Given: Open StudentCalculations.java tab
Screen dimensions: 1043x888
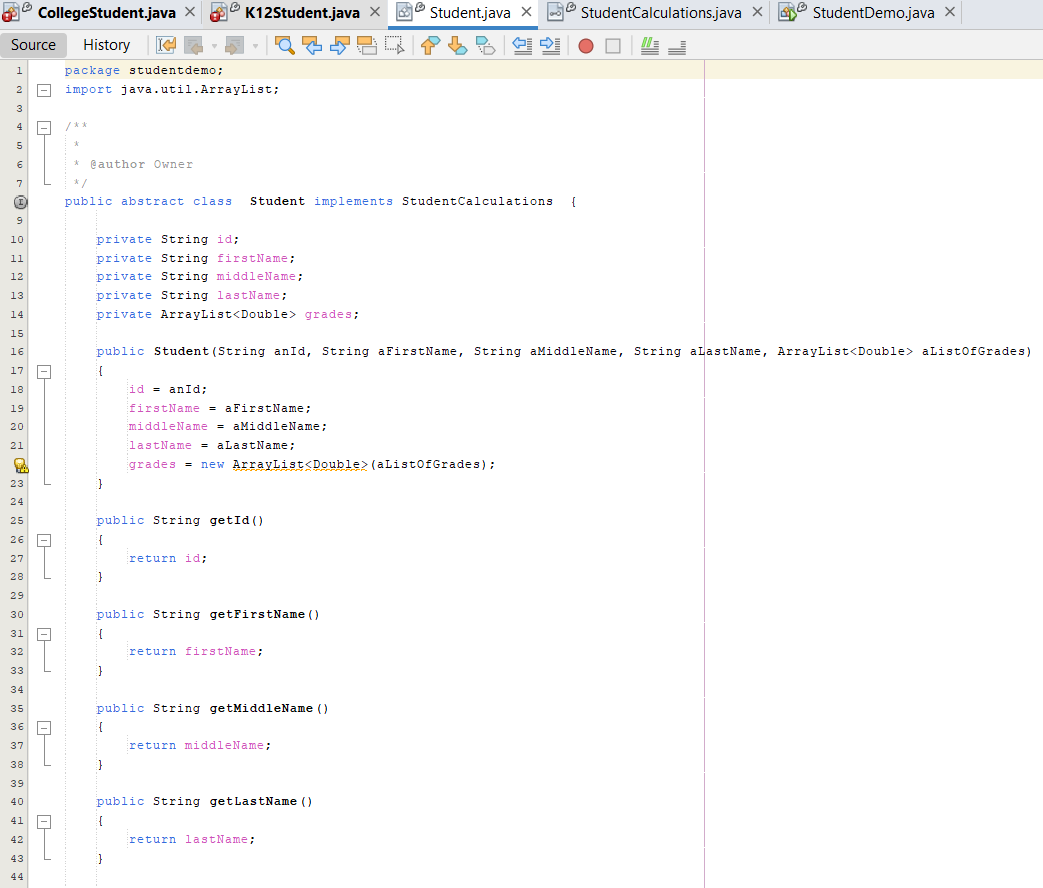Looking at the screenshot, I should [661, 13].
